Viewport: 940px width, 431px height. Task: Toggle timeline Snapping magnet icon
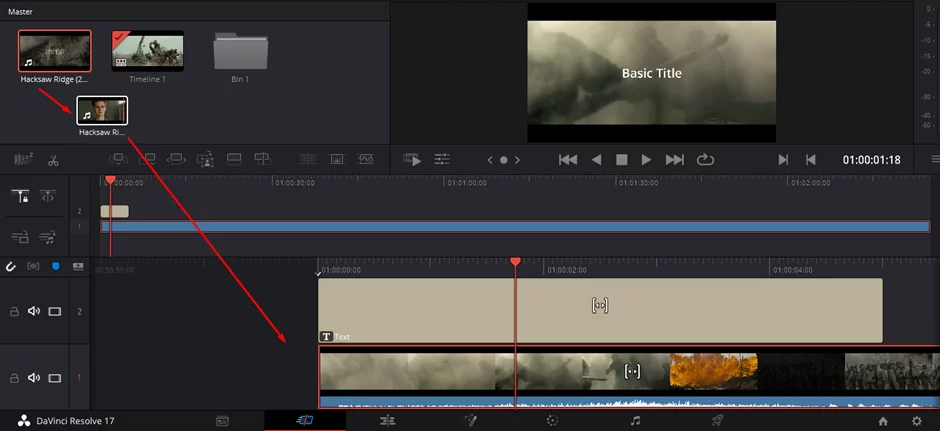pos(11,267)
